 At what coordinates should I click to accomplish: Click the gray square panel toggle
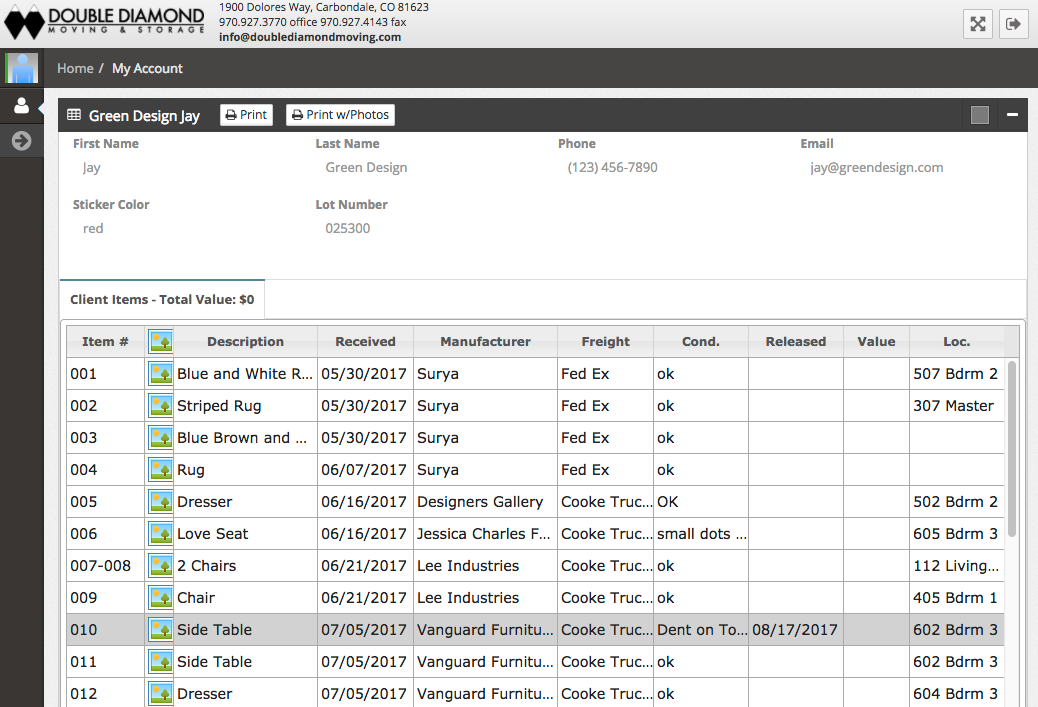(980, 115)
